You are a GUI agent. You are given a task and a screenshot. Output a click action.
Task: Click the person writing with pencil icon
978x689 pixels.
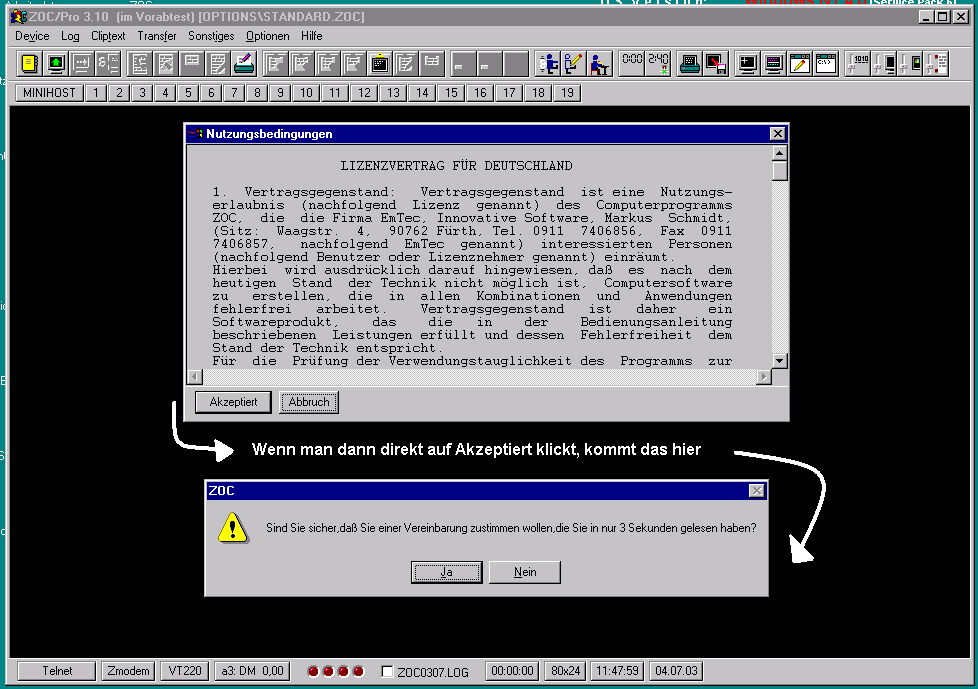click(x=573, y=64)
